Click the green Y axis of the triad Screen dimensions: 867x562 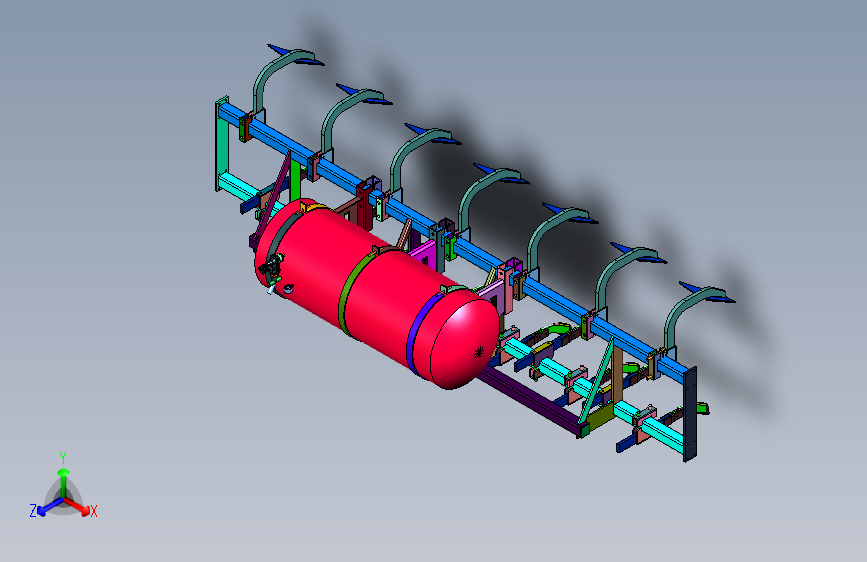[64, 481]
